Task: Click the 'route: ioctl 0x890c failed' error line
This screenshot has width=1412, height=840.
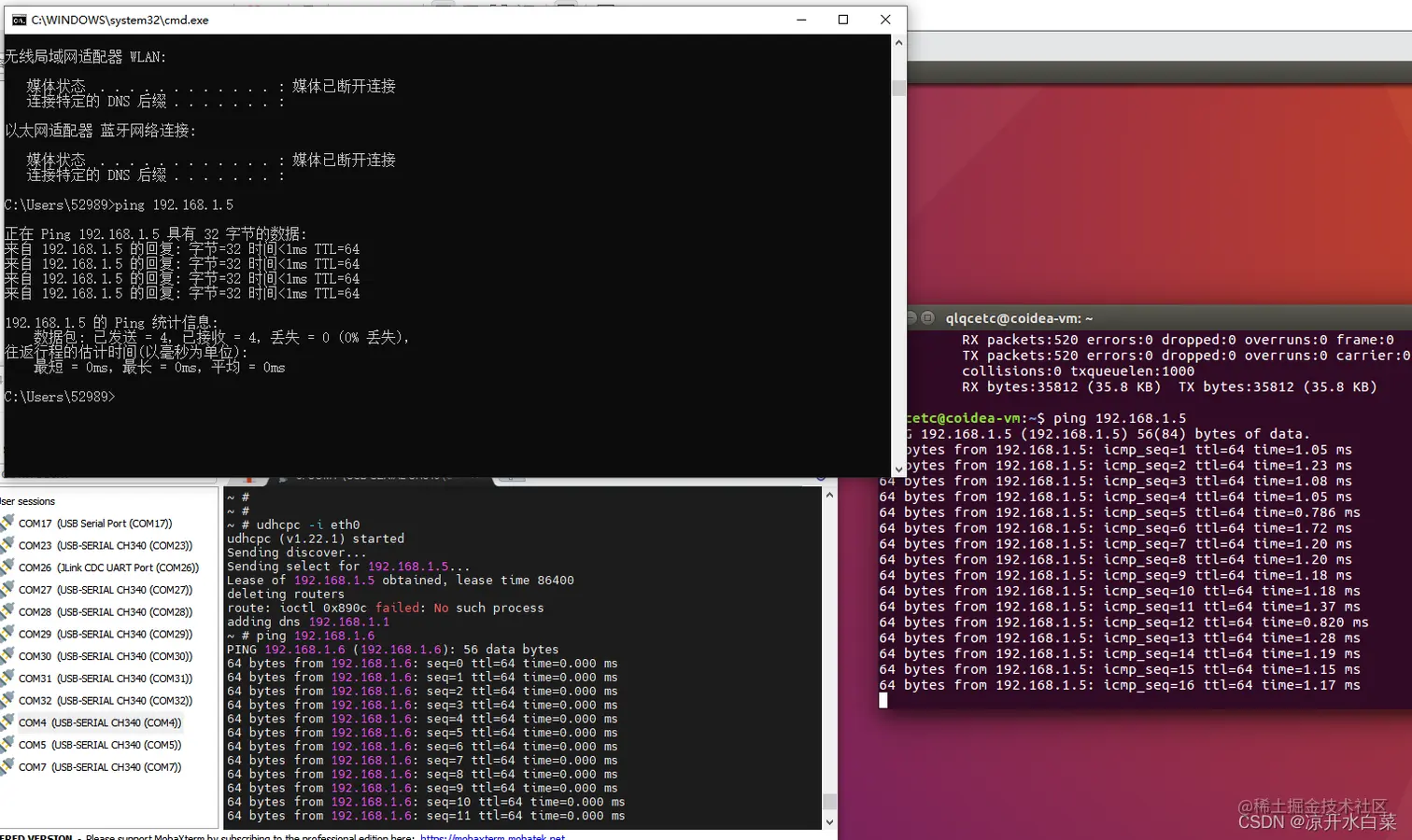Action: (x=385, y=608)
